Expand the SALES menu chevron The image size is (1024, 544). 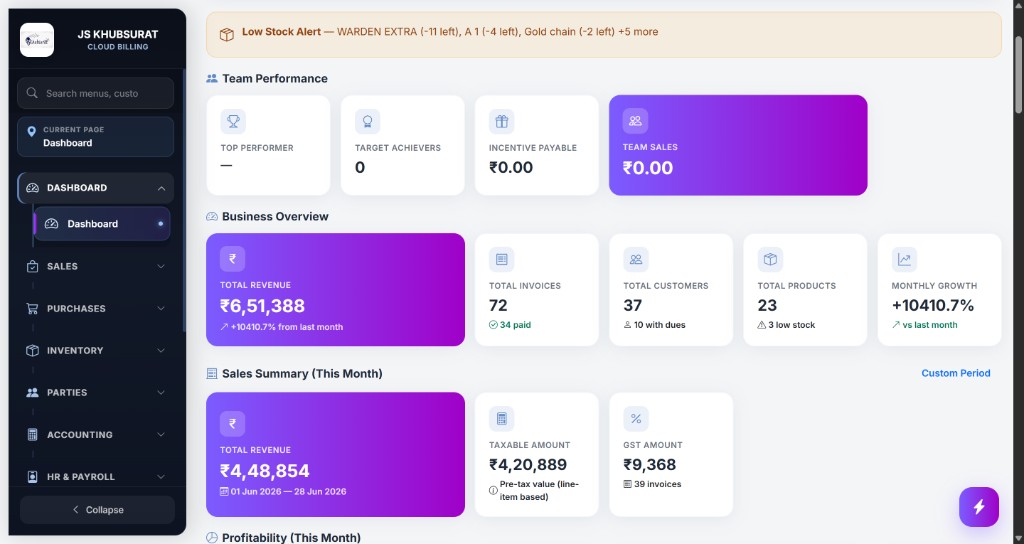tap(161, 266)
